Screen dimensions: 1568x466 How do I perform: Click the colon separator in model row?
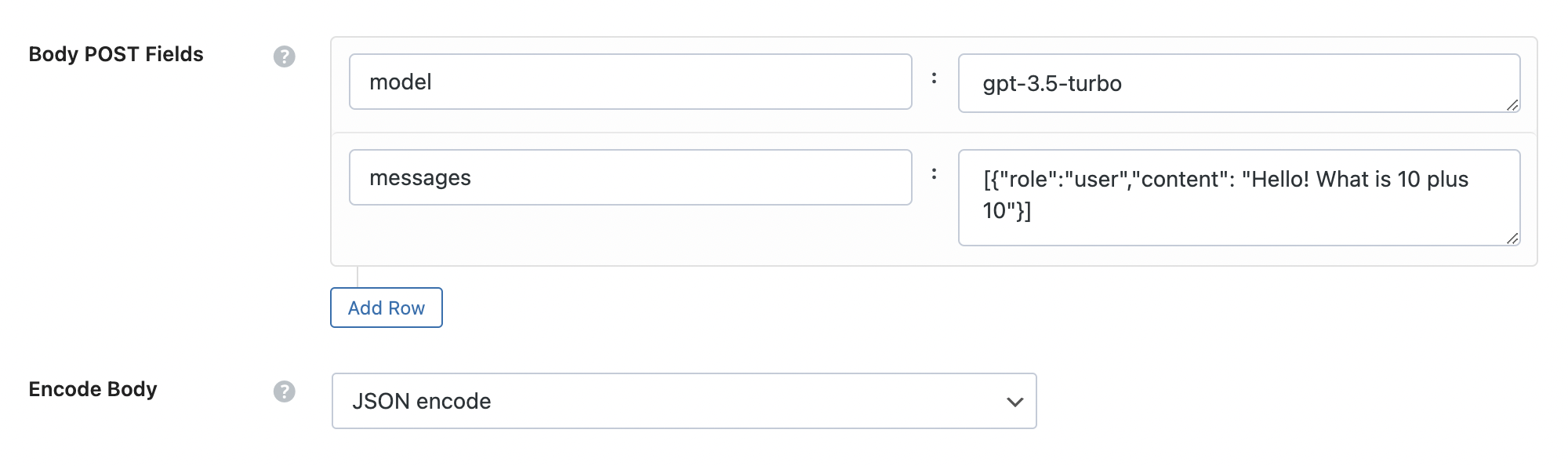(934, 78)
